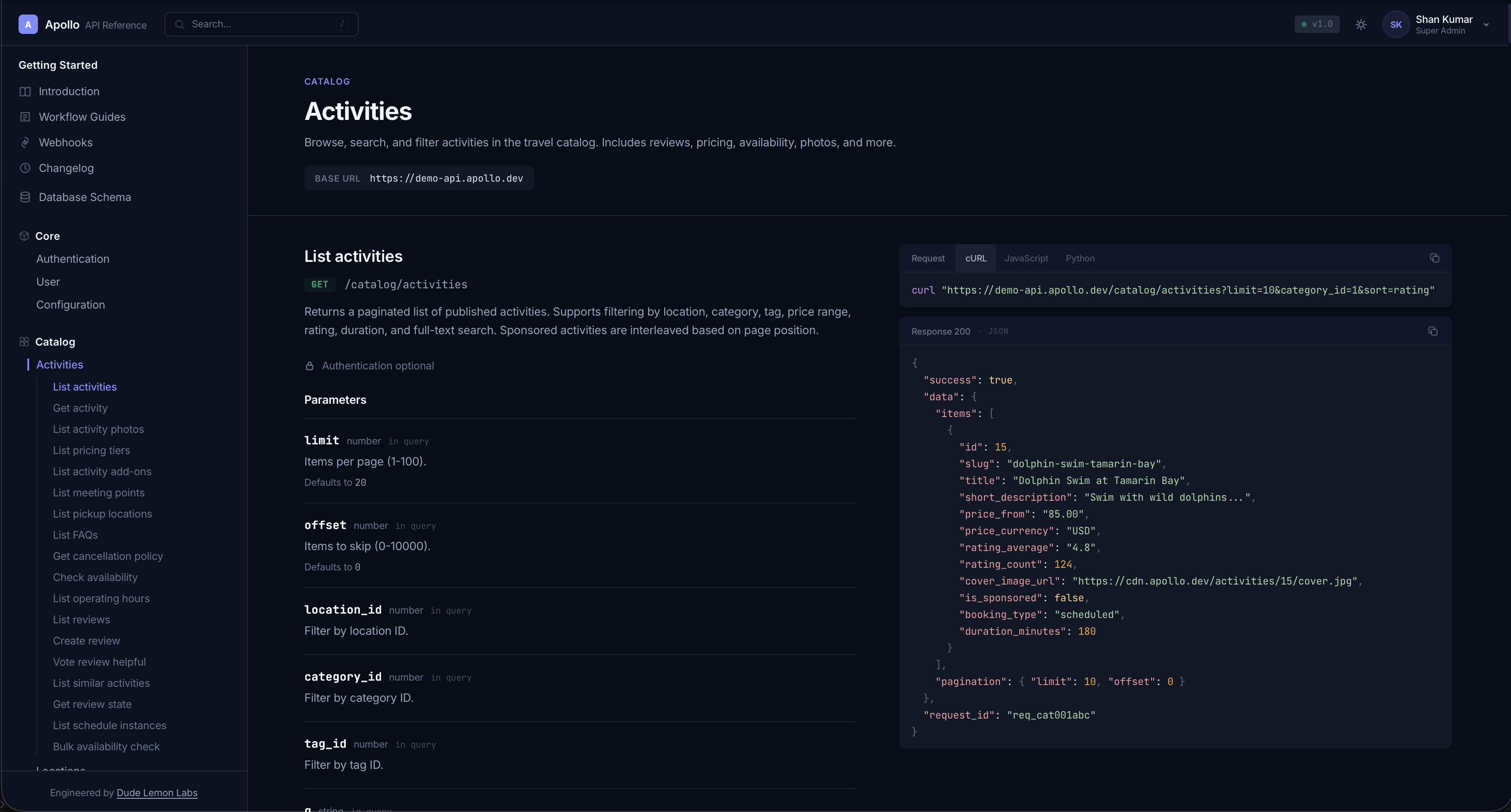Switch to the JavaScript tab

point(1026,258)
